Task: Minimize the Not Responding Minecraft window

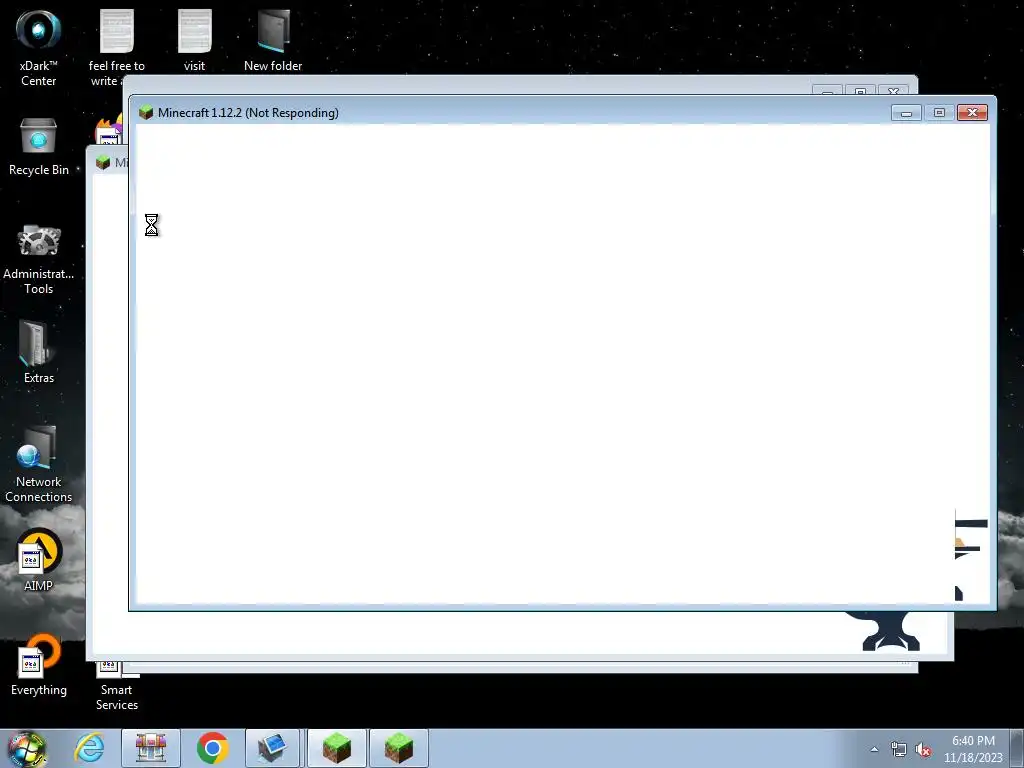Action: click(x=906, y=112)
